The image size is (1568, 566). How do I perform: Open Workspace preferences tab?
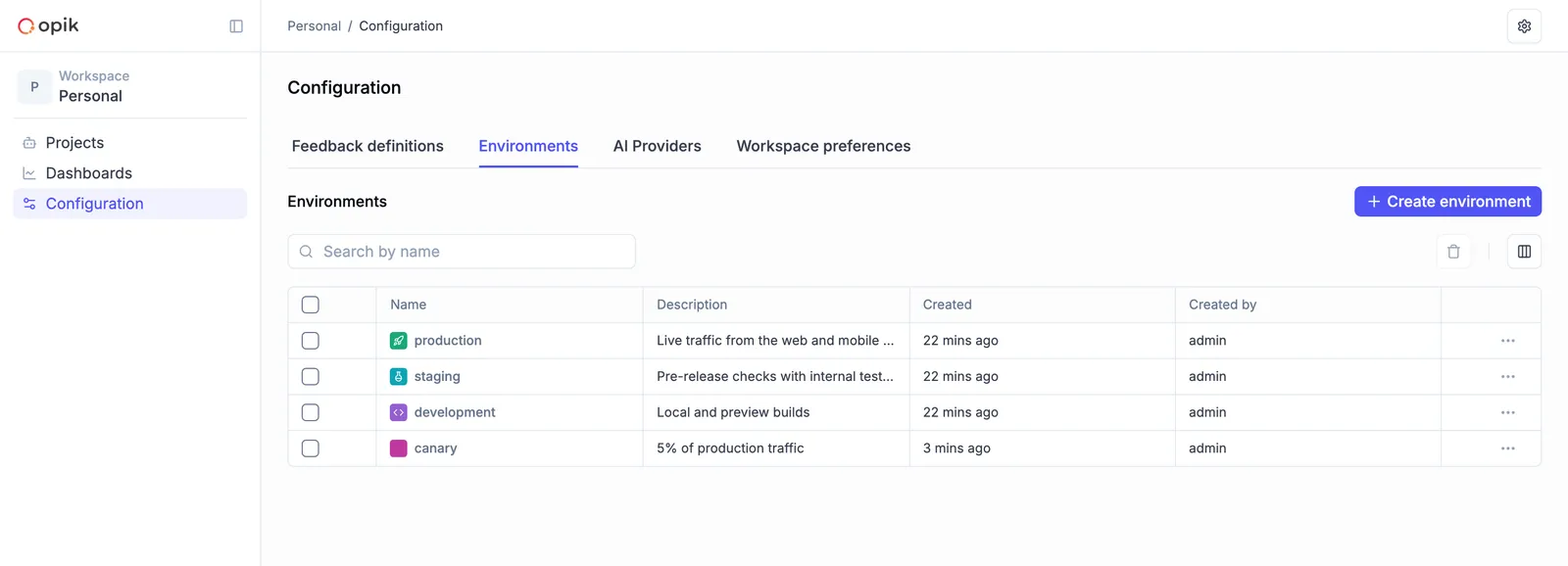(823, 146)
